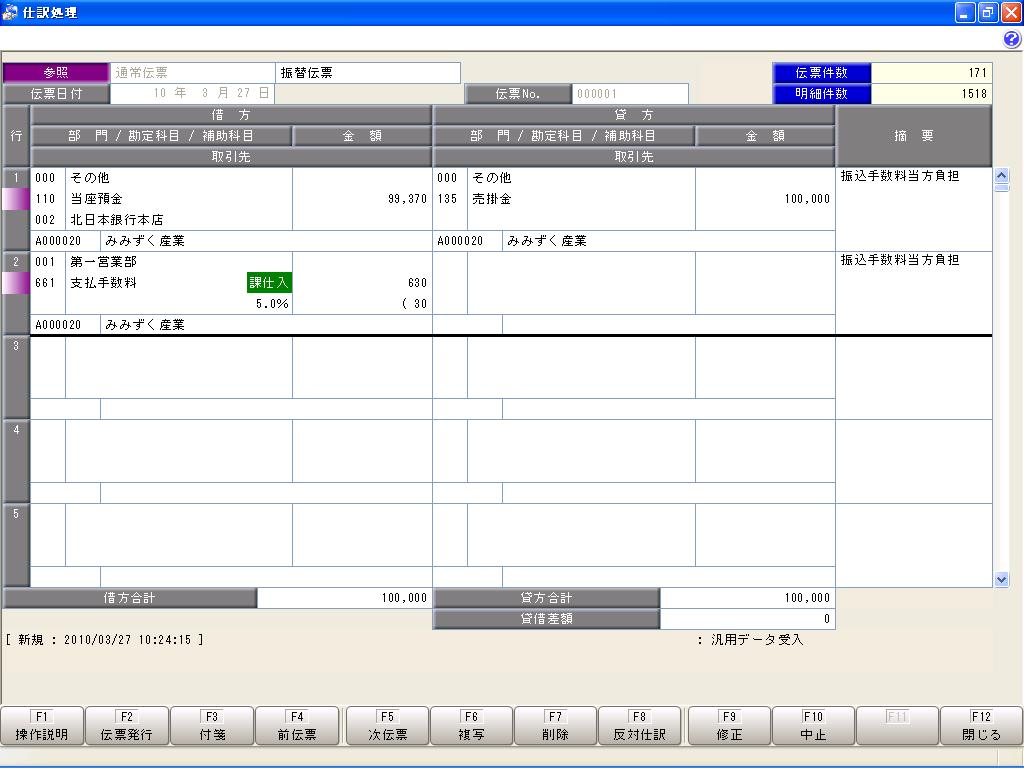Click the 参照 mode label

[x=56, y=72]
